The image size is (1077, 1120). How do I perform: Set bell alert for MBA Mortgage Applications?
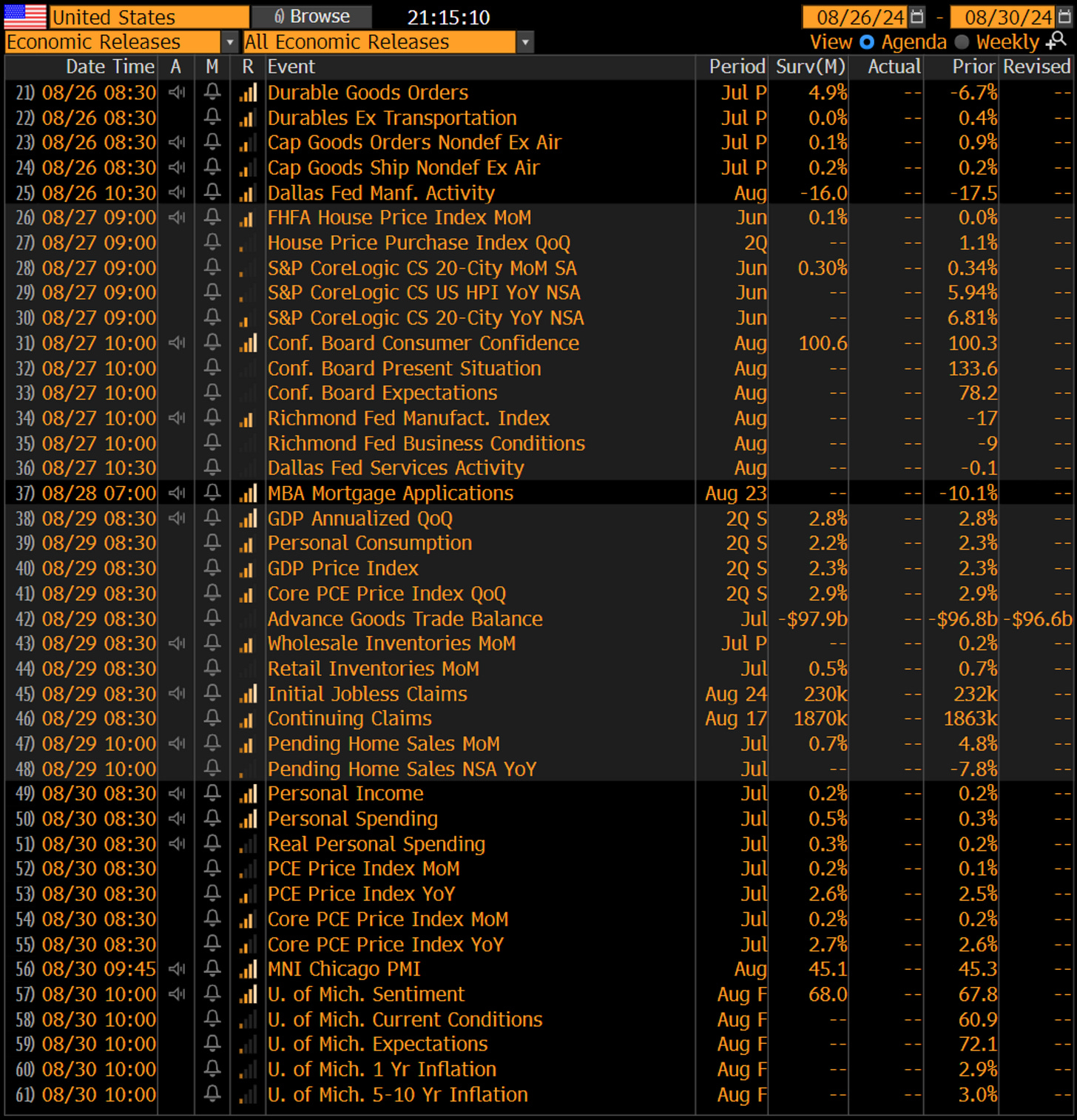point(212,493)
